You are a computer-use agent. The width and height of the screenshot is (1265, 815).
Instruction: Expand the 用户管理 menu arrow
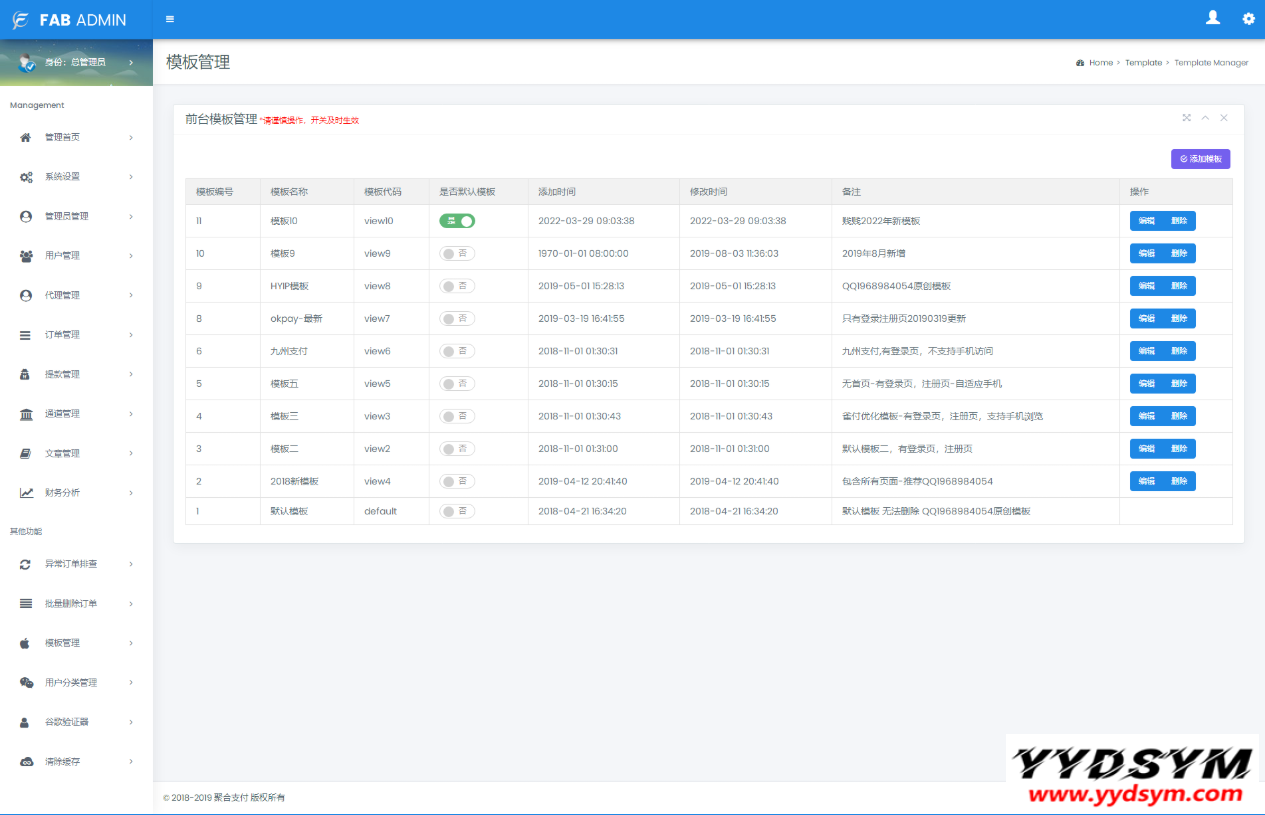[x=131, y=256]
